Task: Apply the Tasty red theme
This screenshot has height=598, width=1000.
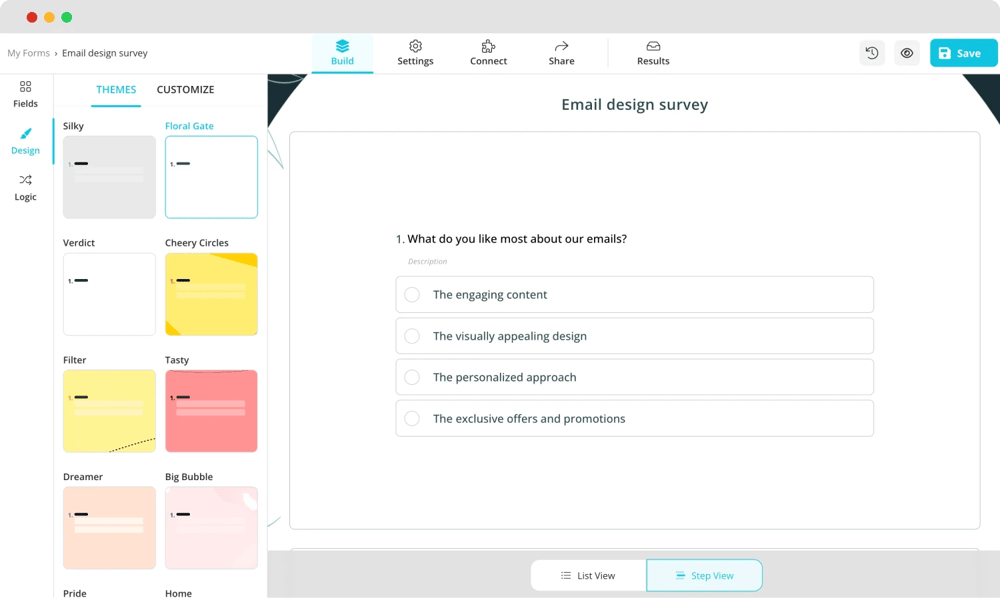Action: click(211, 411)
